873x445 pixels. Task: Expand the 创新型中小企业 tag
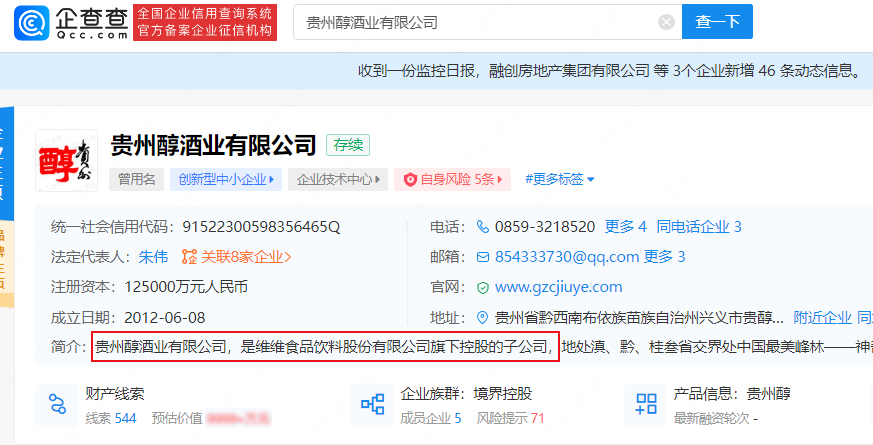pyautogui.click(x=225, y=180)
